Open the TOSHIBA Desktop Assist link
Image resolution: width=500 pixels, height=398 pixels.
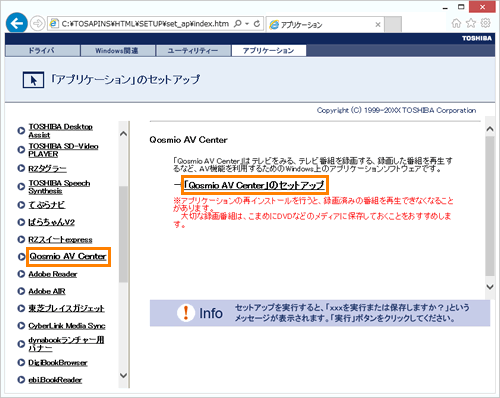[60, 131]
